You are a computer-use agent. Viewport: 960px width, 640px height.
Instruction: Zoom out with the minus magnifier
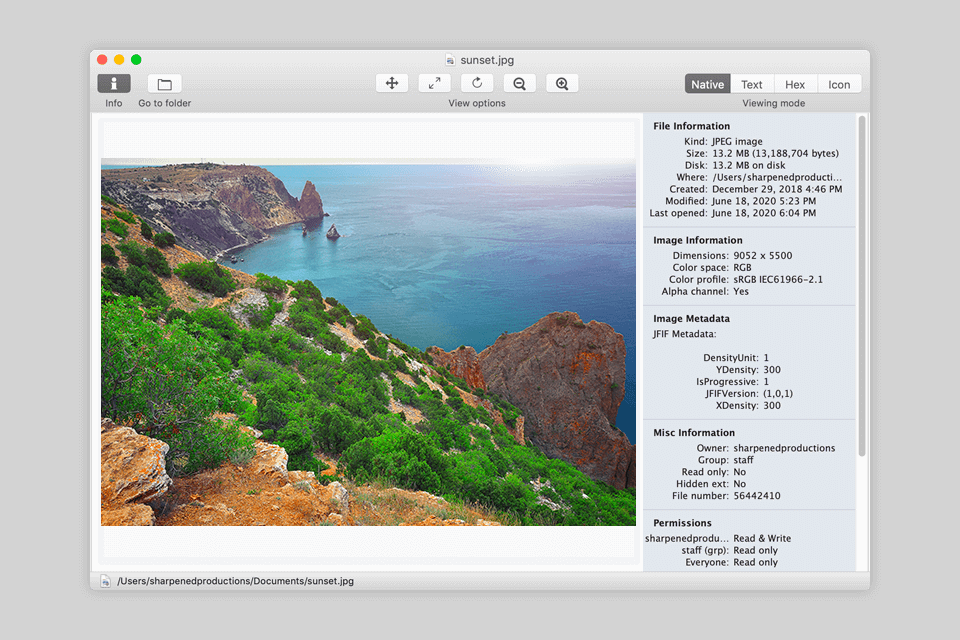[520, 83]
